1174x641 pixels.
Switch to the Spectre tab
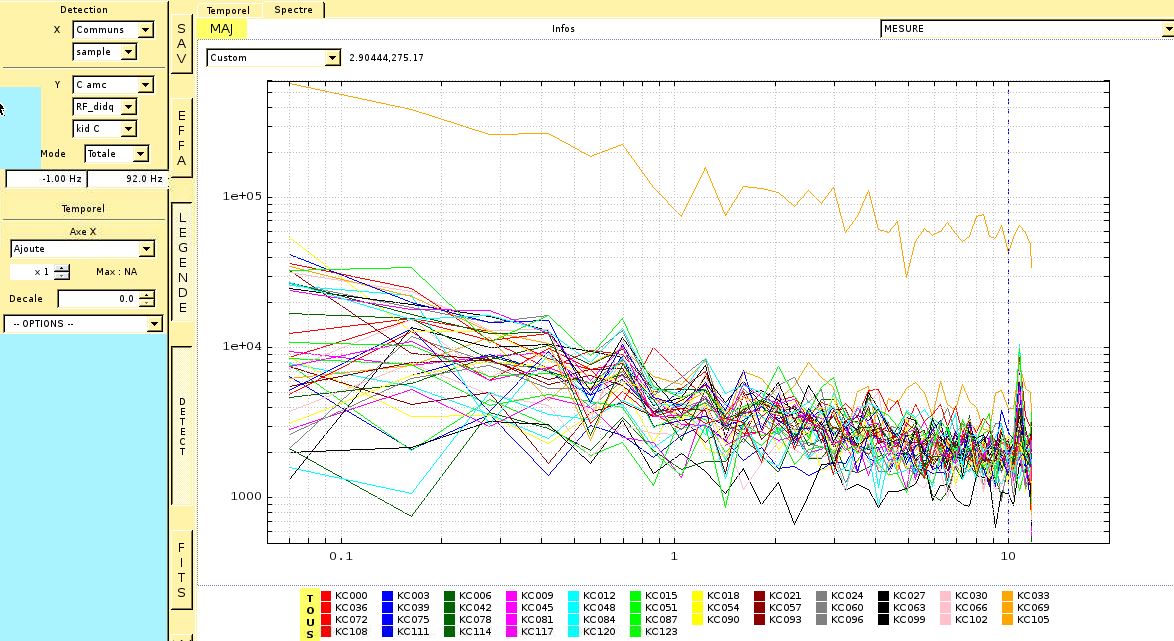point(293,10)
